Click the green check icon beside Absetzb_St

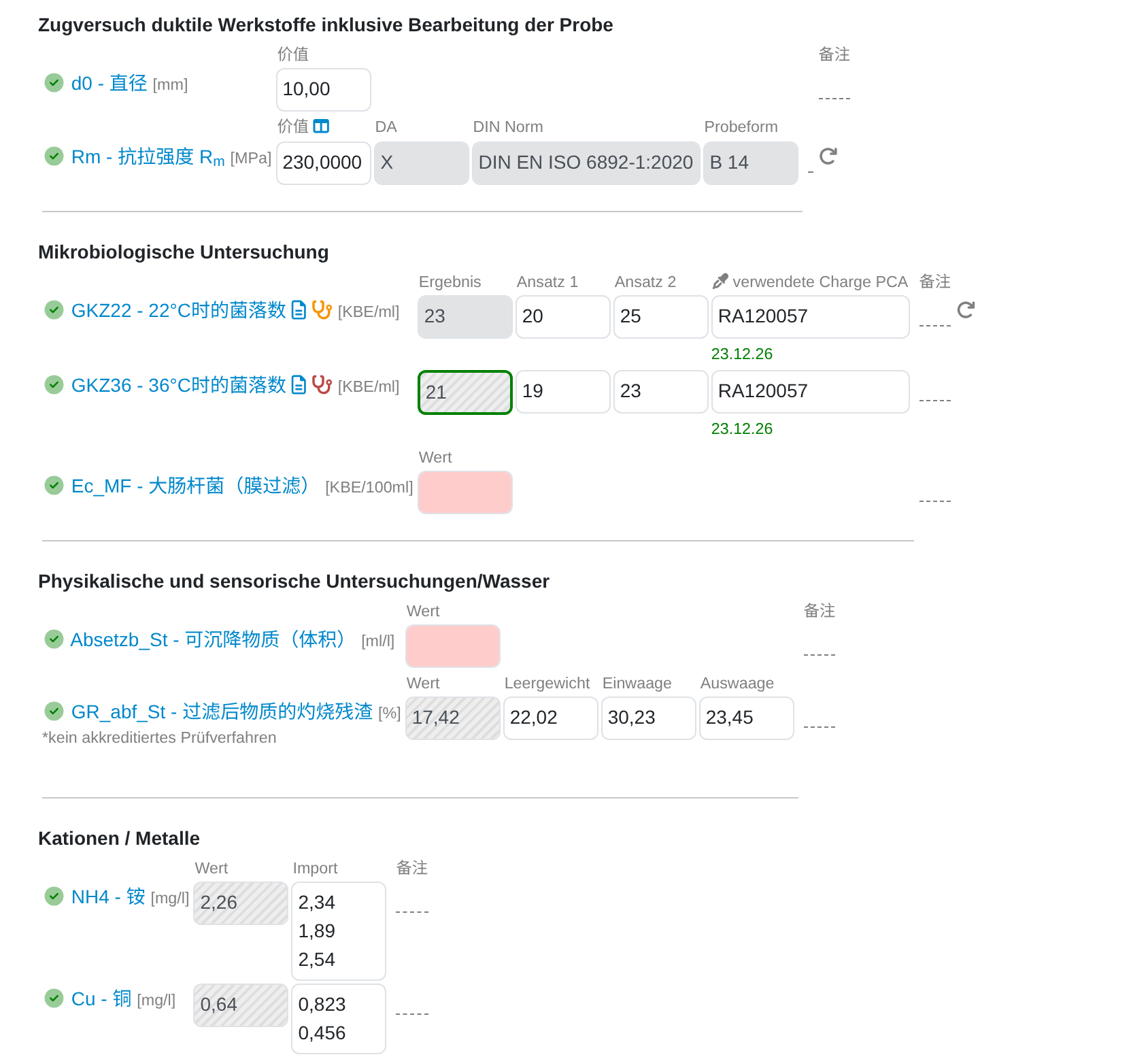(x=54, y=639)
